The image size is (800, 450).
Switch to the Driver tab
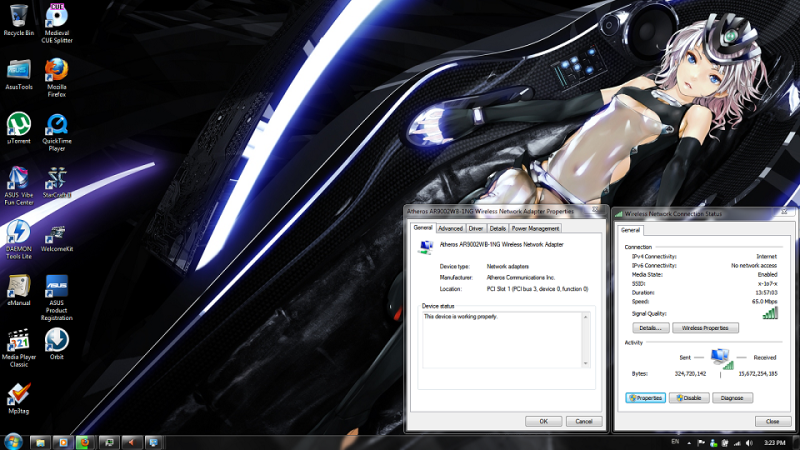476,228
